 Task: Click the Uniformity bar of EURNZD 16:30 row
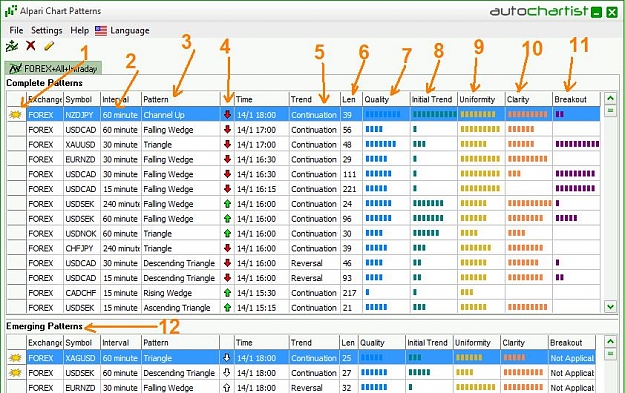[480, 159]
